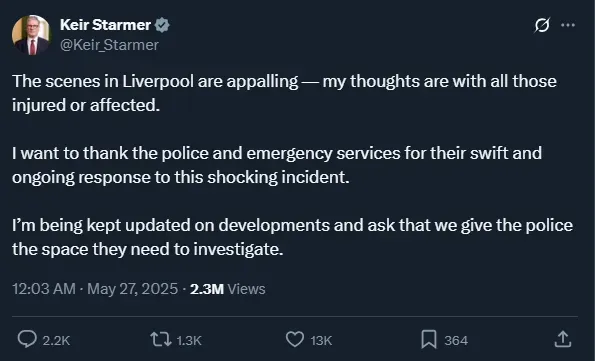Screen dimensions: 595x361
Task: Click the reply speech bubble icon
Action: point(27,339)
